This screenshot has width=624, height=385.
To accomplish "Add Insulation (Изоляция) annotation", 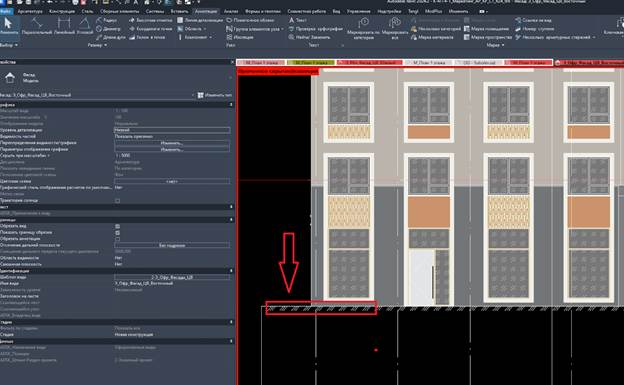I will [x=240, y=37].
